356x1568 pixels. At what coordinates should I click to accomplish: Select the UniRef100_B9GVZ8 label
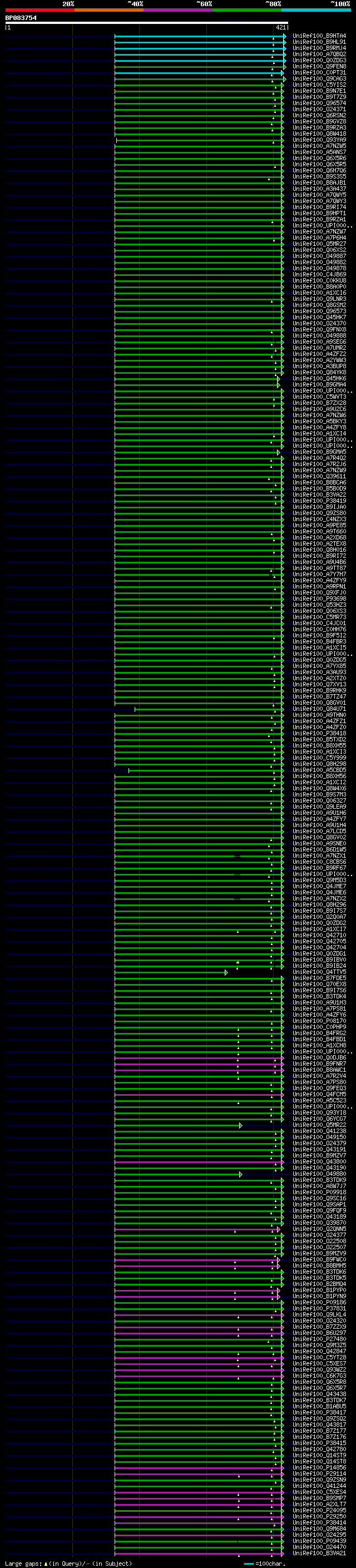pyautogui.click(x=319, y=121)
